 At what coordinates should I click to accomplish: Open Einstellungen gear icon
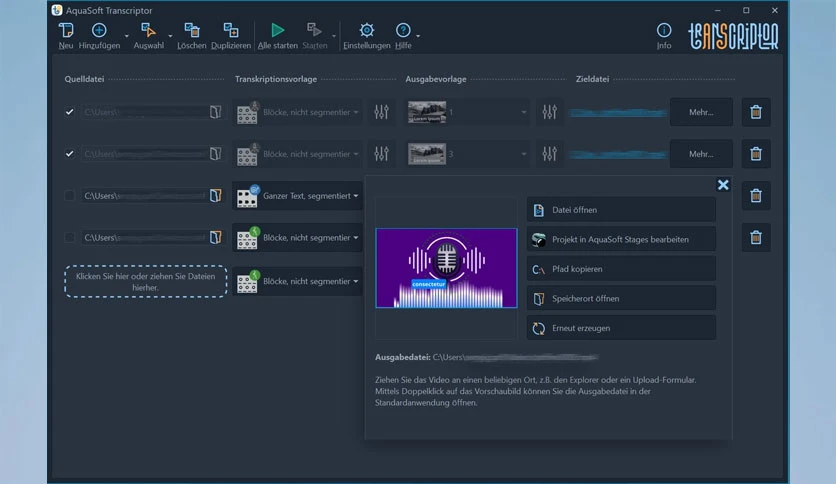point(366,30)
